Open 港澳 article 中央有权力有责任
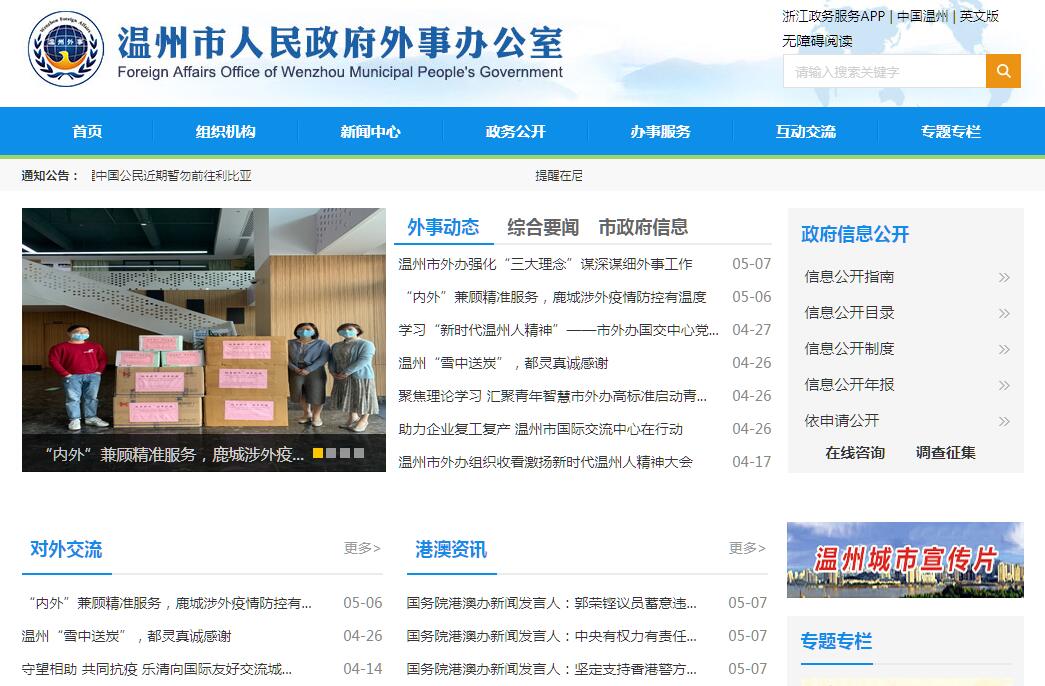Viewport: 1045px width, 686px height. pyautogui.click(x=552, y=637)
